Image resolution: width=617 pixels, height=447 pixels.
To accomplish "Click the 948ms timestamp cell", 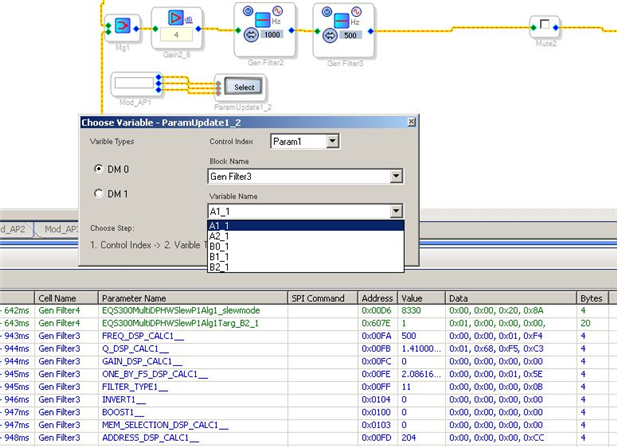I will coord(17,438).
